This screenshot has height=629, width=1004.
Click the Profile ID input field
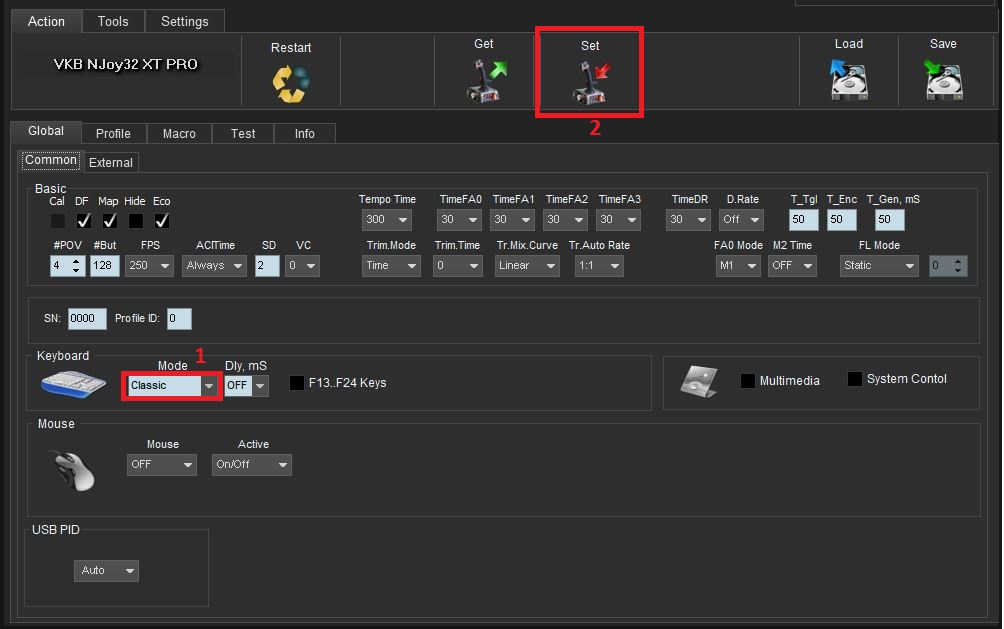(179, 318)
